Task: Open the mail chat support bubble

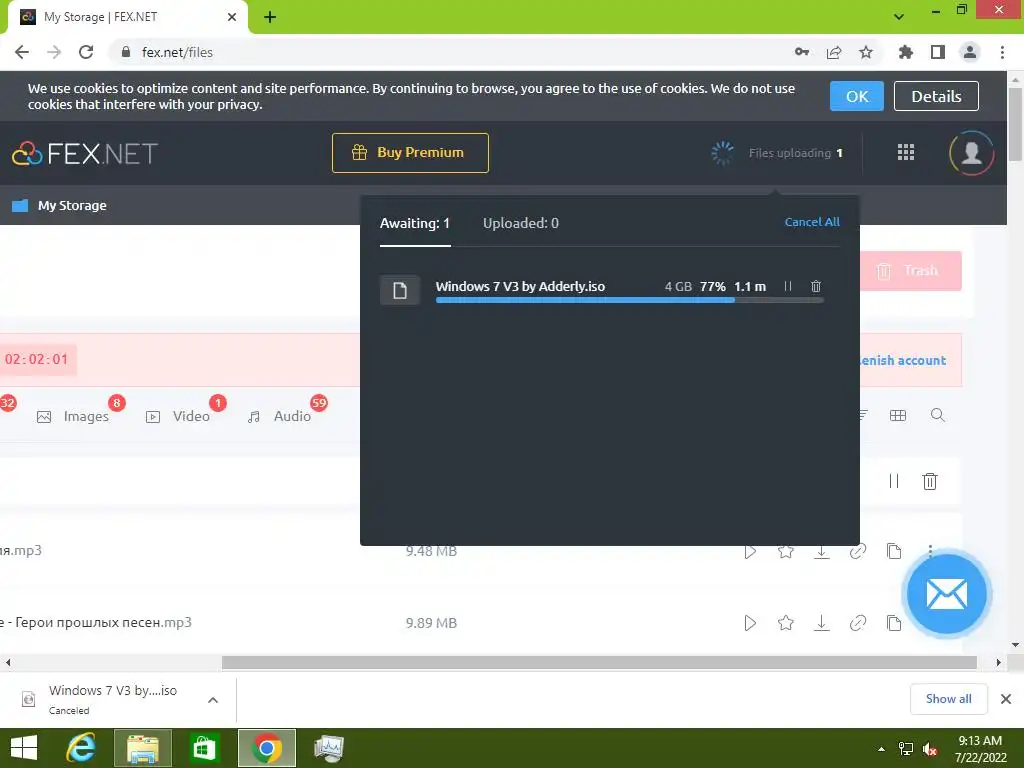Action: 946,594
